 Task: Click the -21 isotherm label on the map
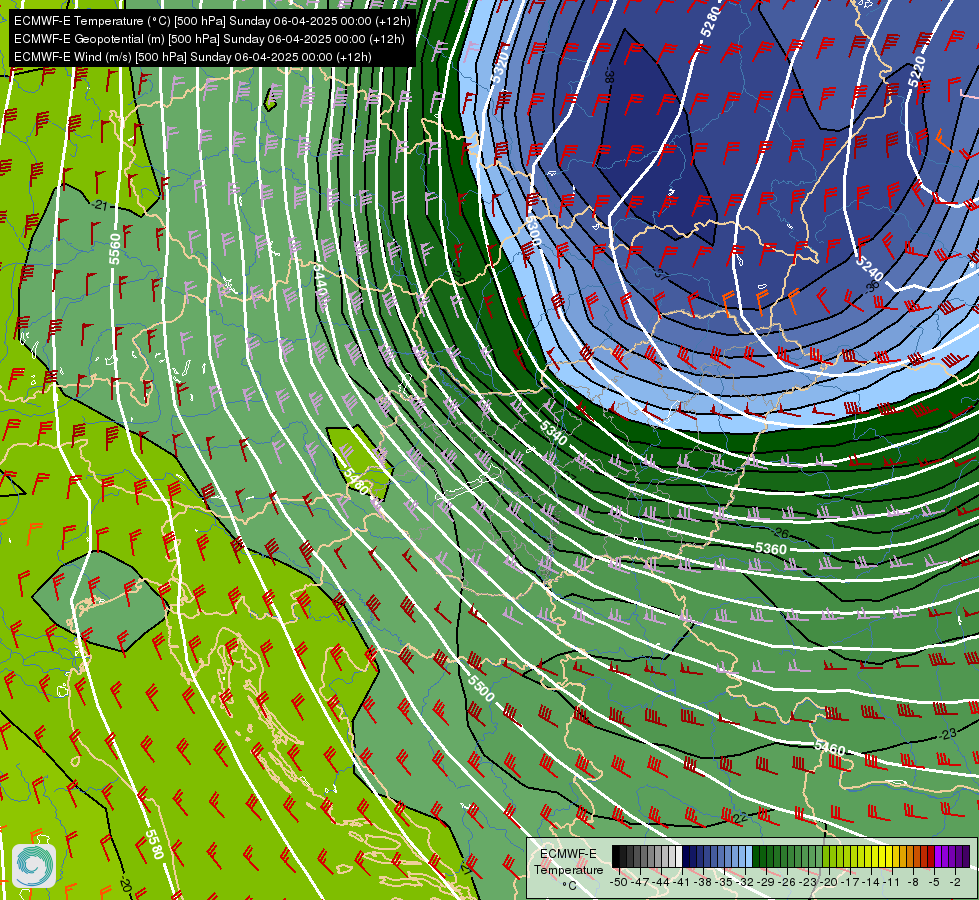99,205
